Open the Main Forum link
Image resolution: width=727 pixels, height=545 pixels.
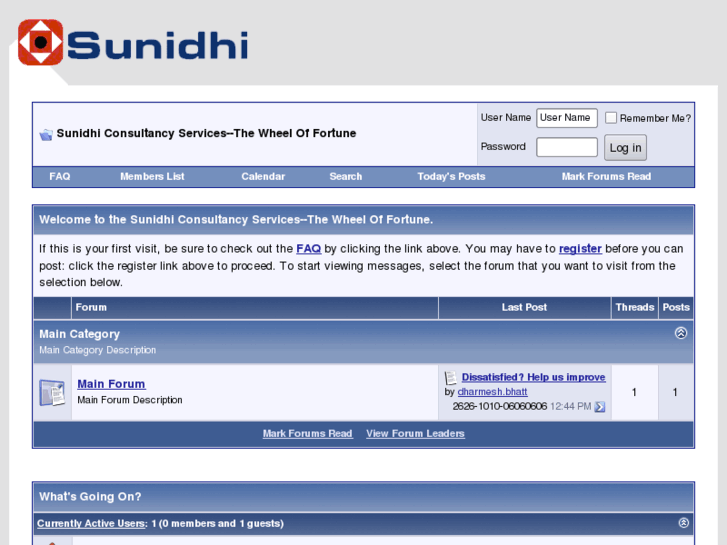coord(111,384)
